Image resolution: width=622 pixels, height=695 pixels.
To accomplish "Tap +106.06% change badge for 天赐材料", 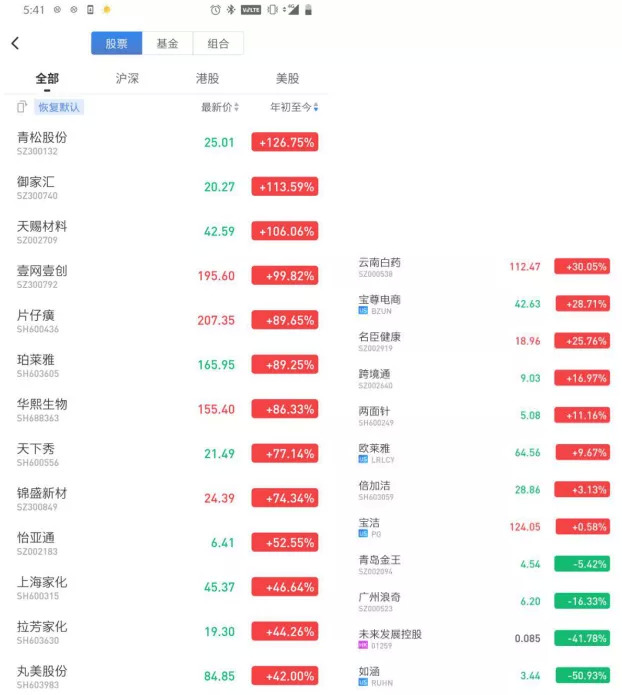I will (285, 231).
